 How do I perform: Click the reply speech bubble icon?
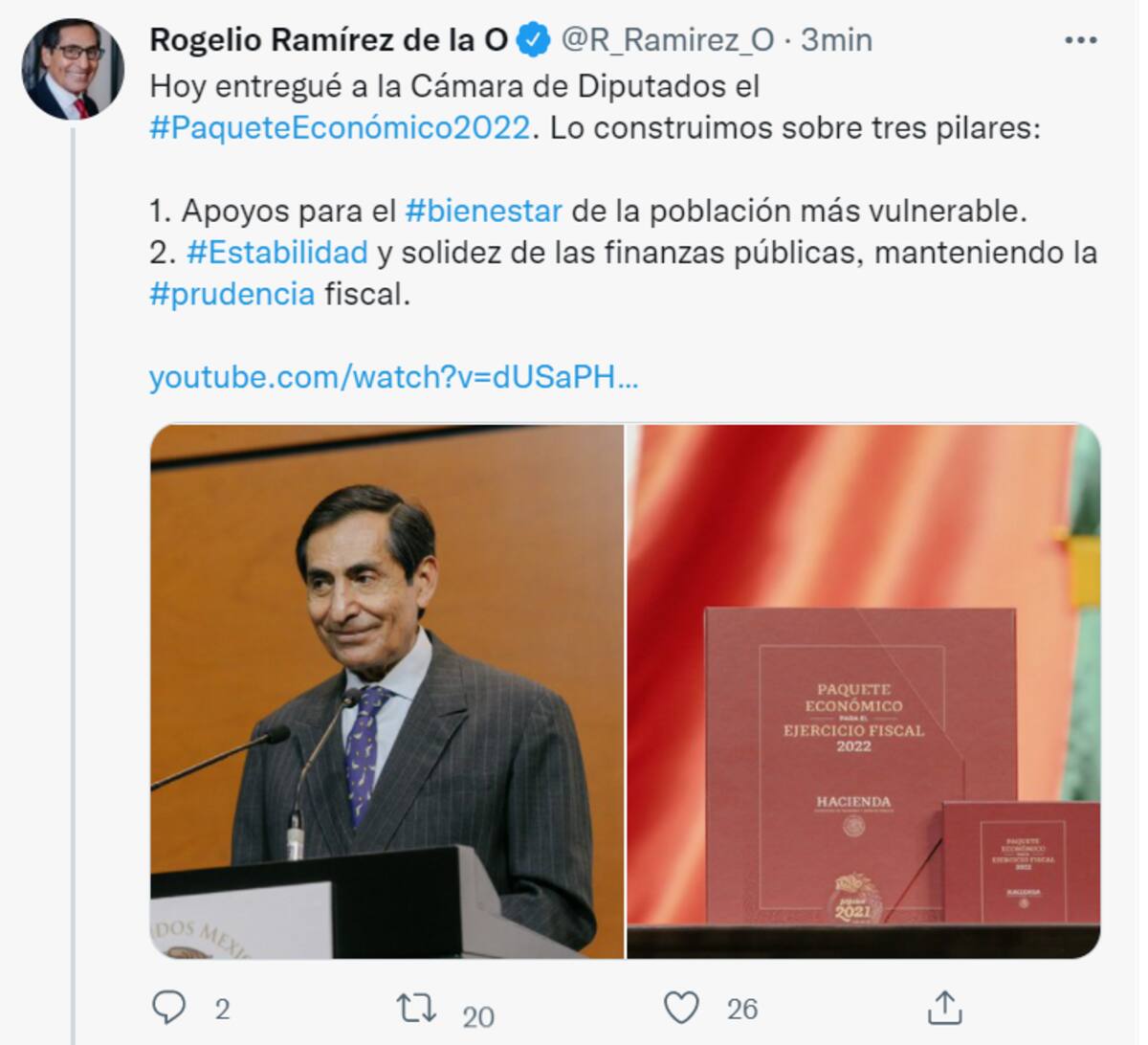169,1008
